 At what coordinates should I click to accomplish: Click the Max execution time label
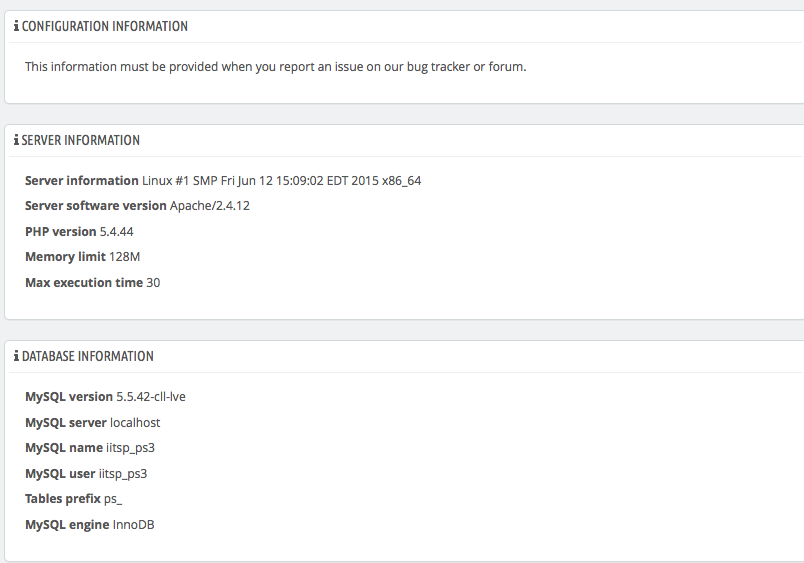(x=84, y=283)
